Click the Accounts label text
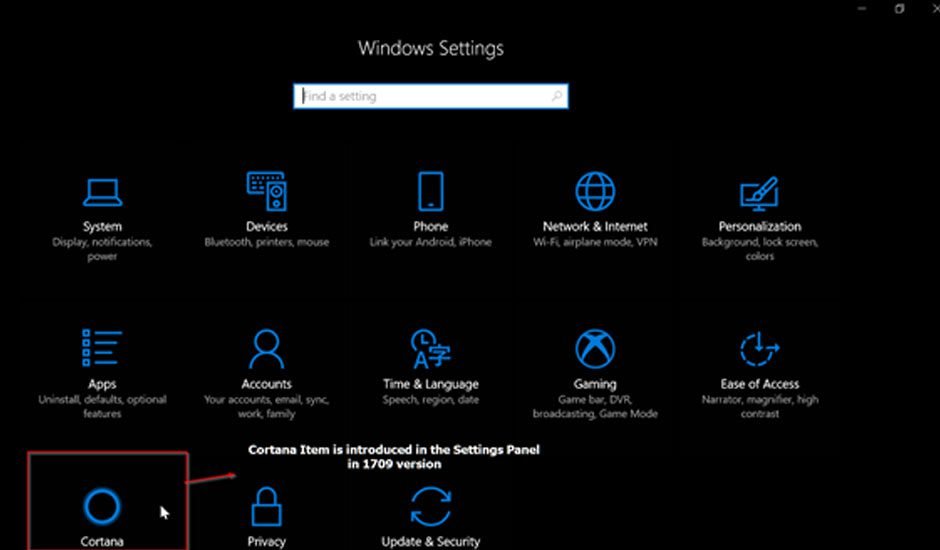The width and height of the screenshot is (940, 550). 267,384
